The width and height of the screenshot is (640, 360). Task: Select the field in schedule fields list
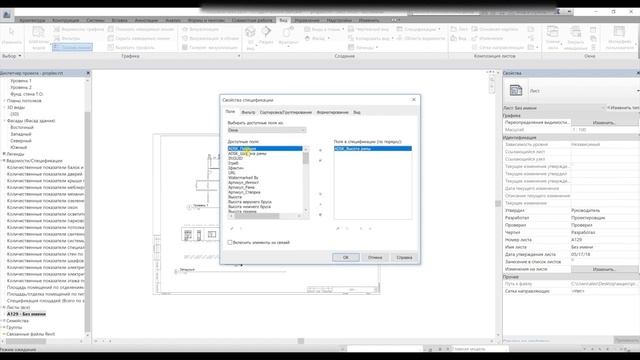tap(373, 149)
